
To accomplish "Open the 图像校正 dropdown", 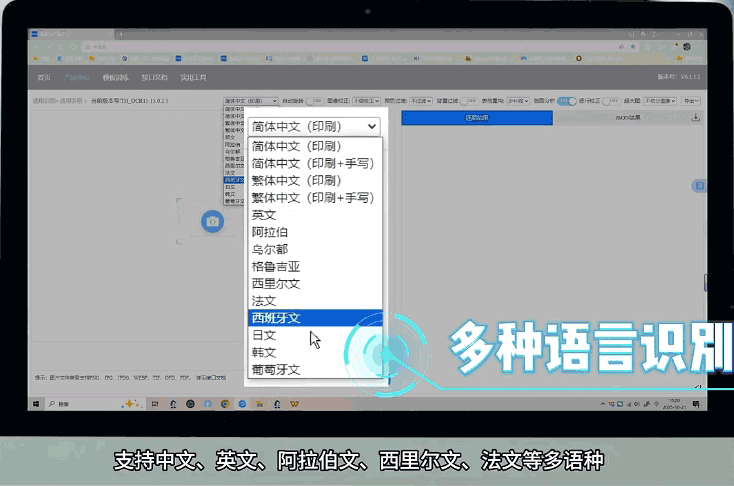I will coord(366,101).
